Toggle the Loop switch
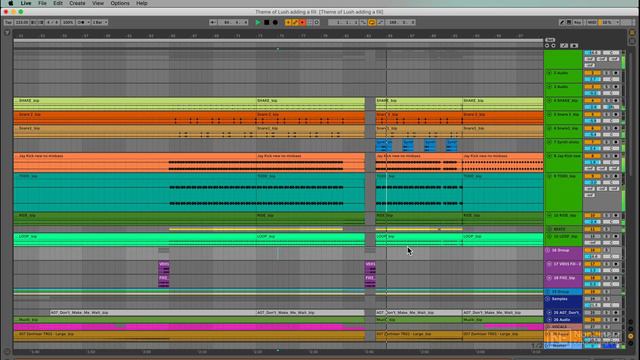Image resolution: width=640 pixels, height=360 pixels. (x=372, y=22)
